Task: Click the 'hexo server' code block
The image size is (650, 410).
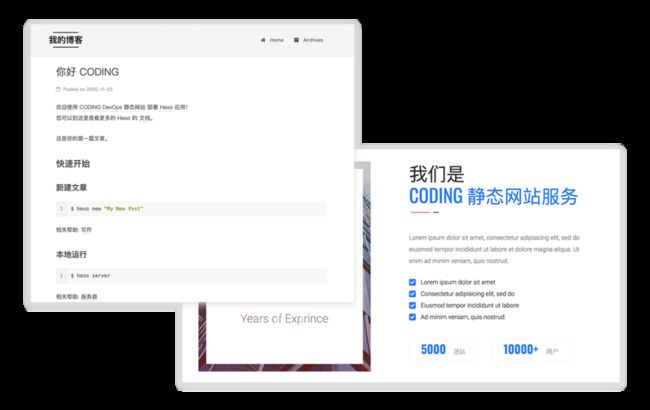Action: [191, 275]
